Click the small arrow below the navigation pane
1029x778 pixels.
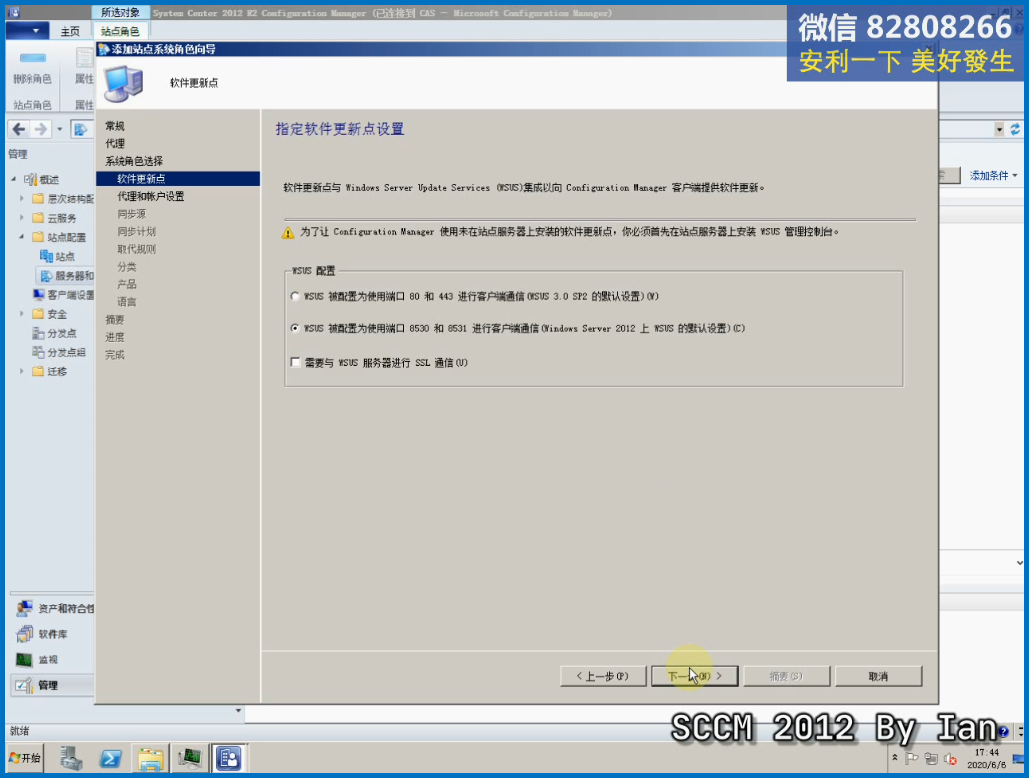click(x=238, y=710)
